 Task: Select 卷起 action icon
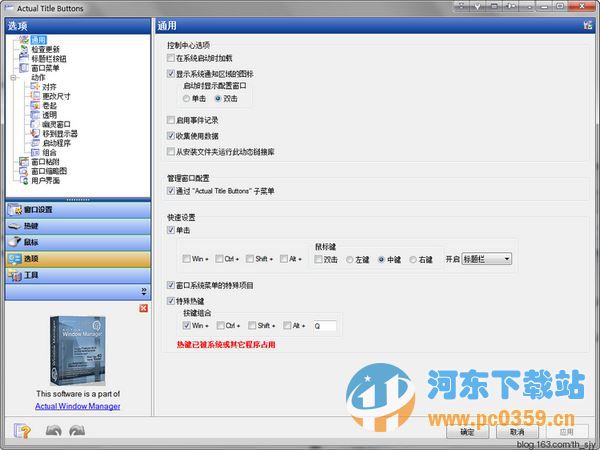point(35,105)
